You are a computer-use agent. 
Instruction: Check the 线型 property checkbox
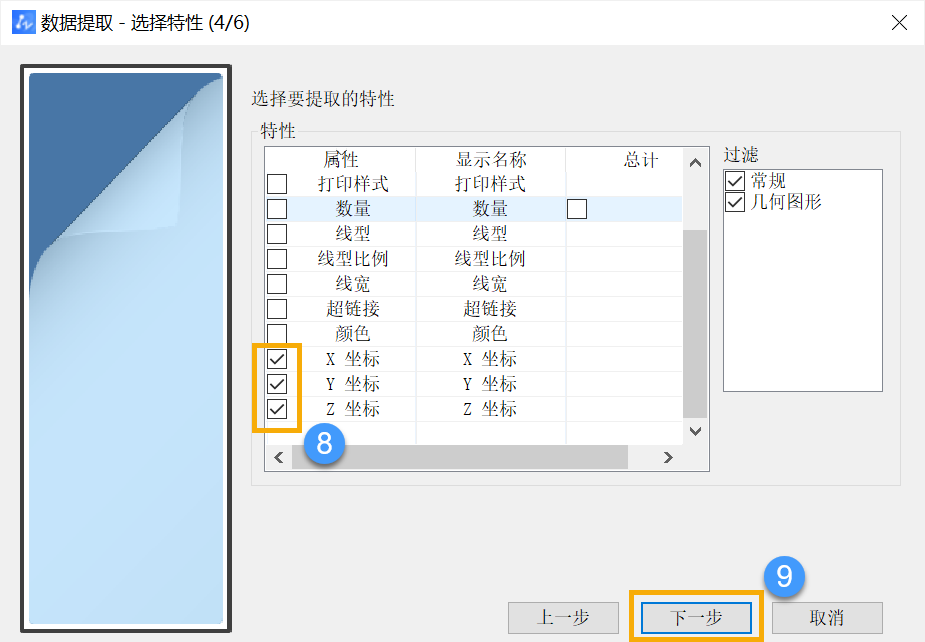[x=277, y=234]
